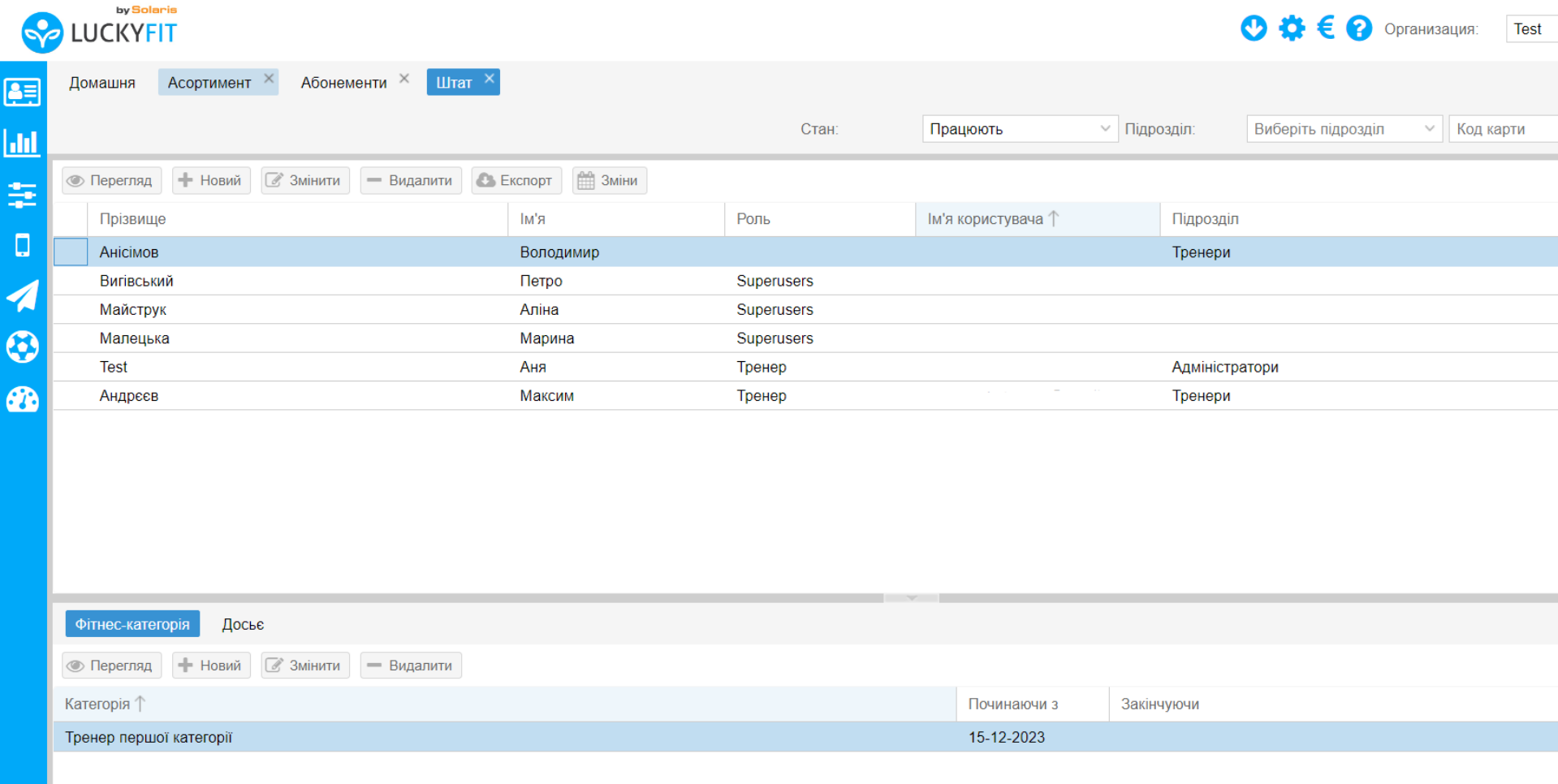Open the clients card icon in sidebar
Image resolution: width=1558 pixels, height=784 pixels.
tap(22, 92)
